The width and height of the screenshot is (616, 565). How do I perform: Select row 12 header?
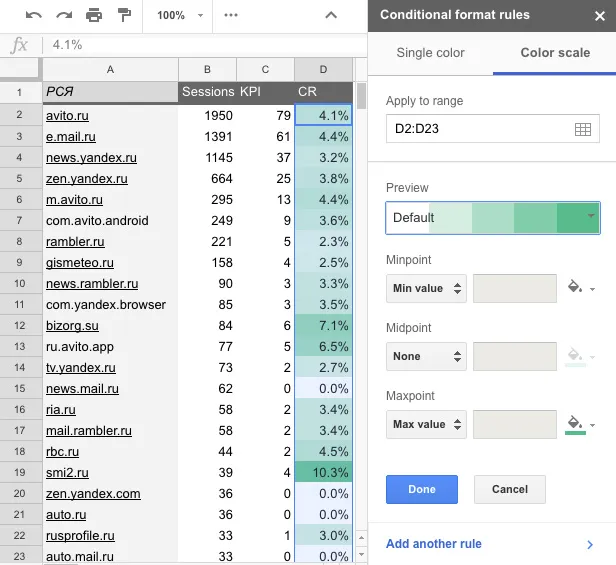click(x=21, y=326)
